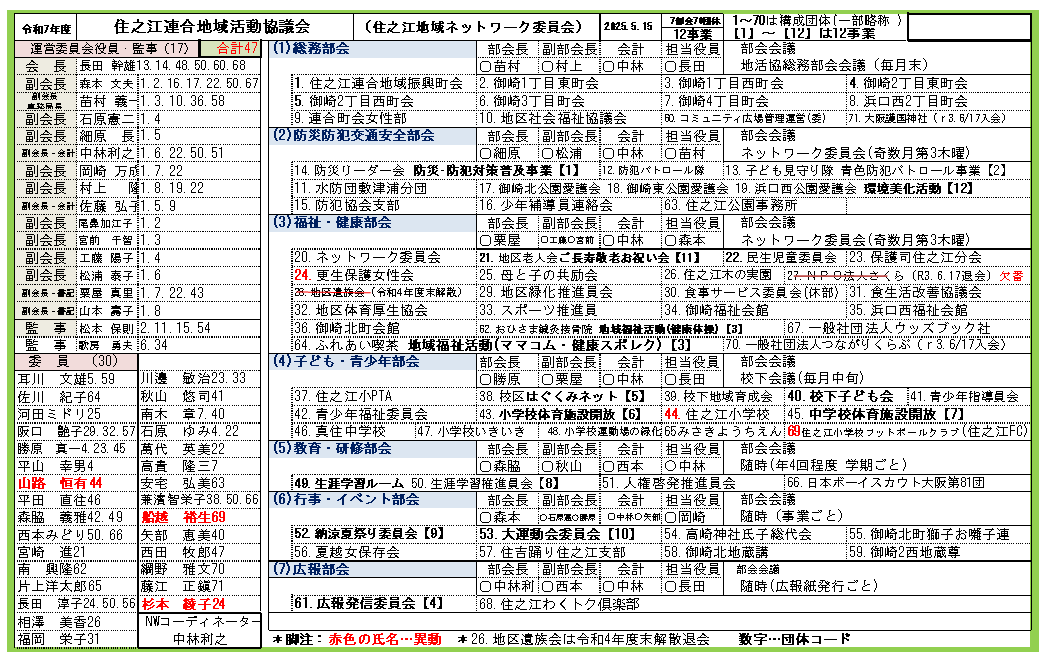This screenshot has height=657, width=1045.
Task: Click 1. 住之江連合地域振興町会
Action: (x=379, y=83)
